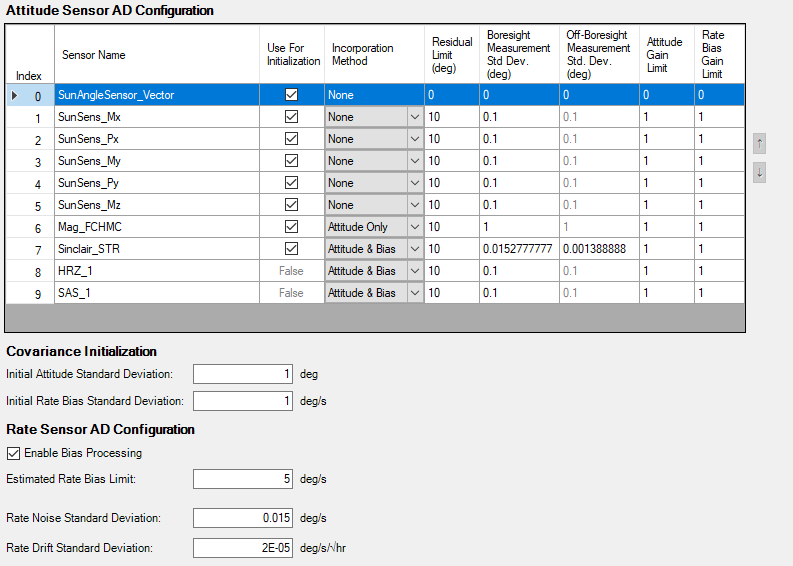Disable the Enable Bias Processing checkbox
Viewport: 793px width, 566px height.
[x=14, y=453]
